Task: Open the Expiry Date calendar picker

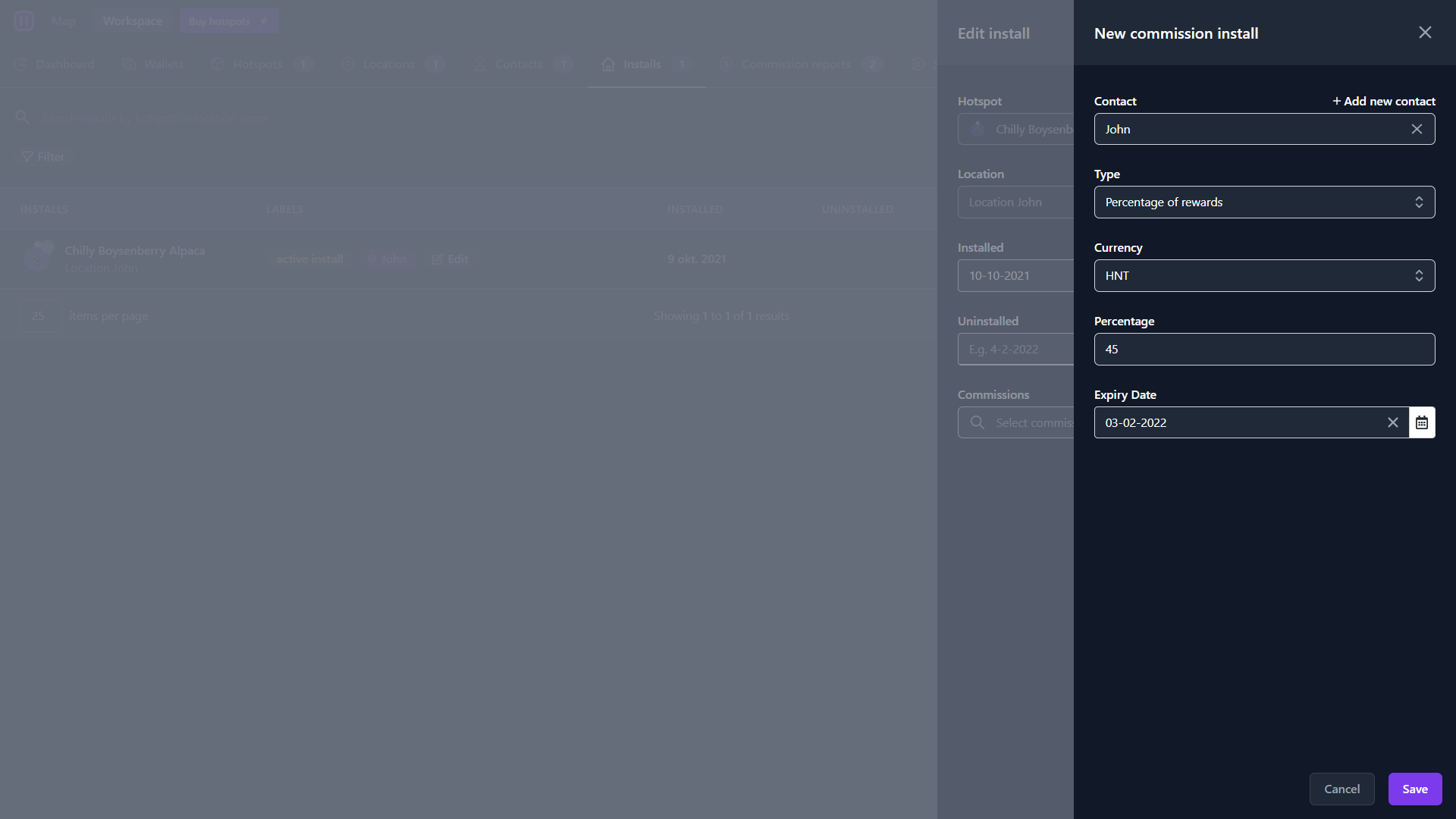Action: click(1422, 422)
